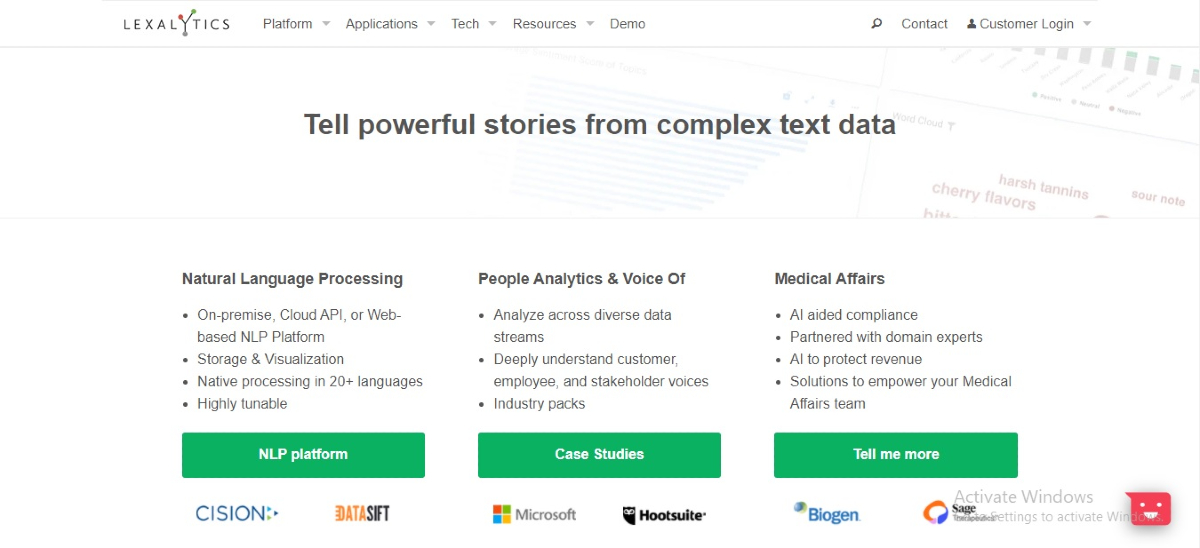Image resolution: width=1200 pixels, height=548 pixels.
Task: Open the Tech dropdown menu
Action: click(x=473, y=24)
